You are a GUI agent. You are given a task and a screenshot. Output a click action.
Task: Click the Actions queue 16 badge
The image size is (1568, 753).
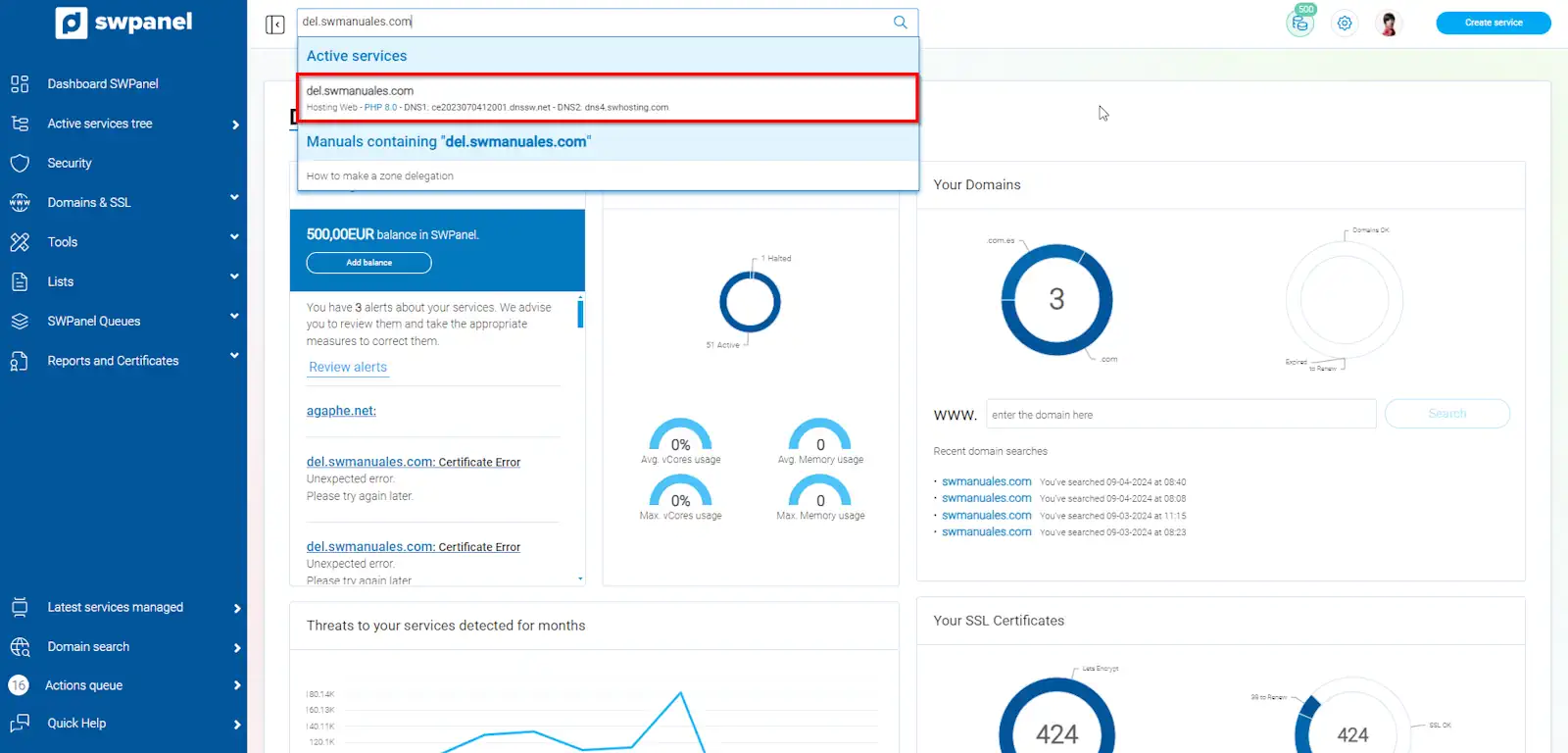(x=19, y=685)
